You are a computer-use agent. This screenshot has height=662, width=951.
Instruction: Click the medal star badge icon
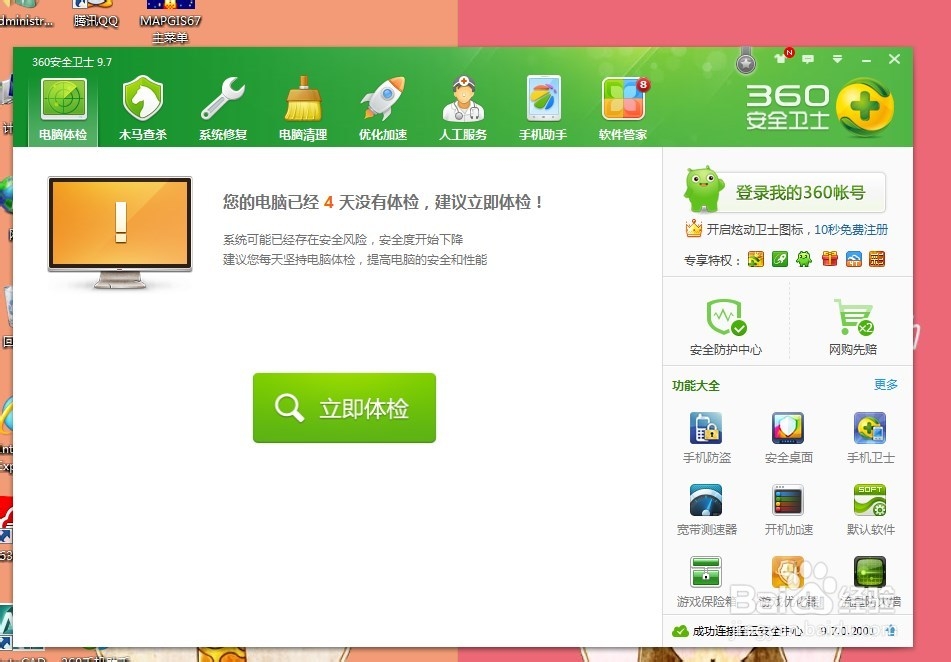pyautogui.click(x=746, y=61)
